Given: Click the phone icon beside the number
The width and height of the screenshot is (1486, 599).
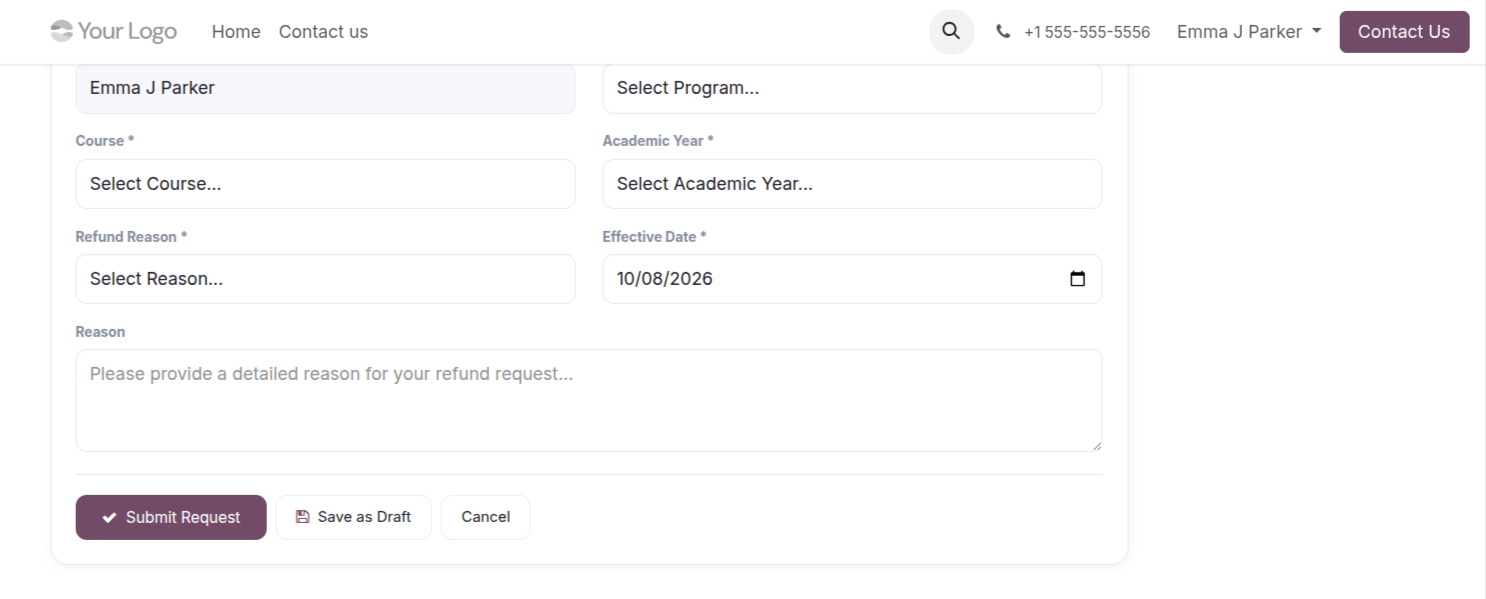Looking at the screenshot, I should (x=1003, y=32).
